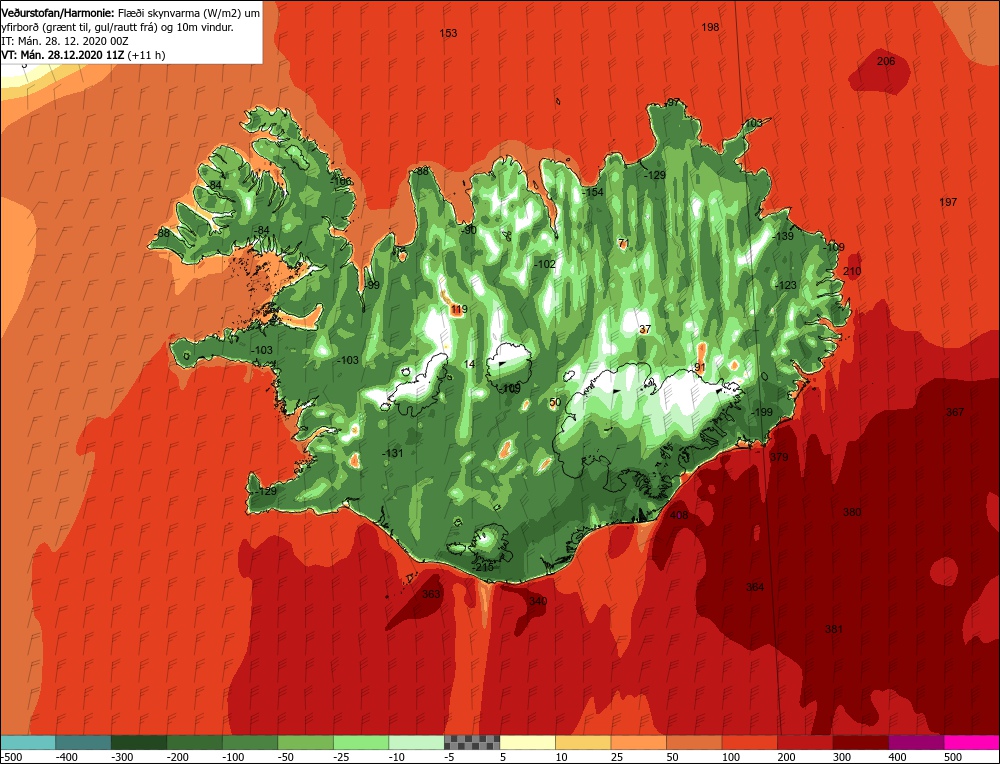Viewport: 1000px width, 764px height.
Task: Click the initial time line IT: Mán. 28. 12. 2020 00Z
Action: [x=65, y=41]
